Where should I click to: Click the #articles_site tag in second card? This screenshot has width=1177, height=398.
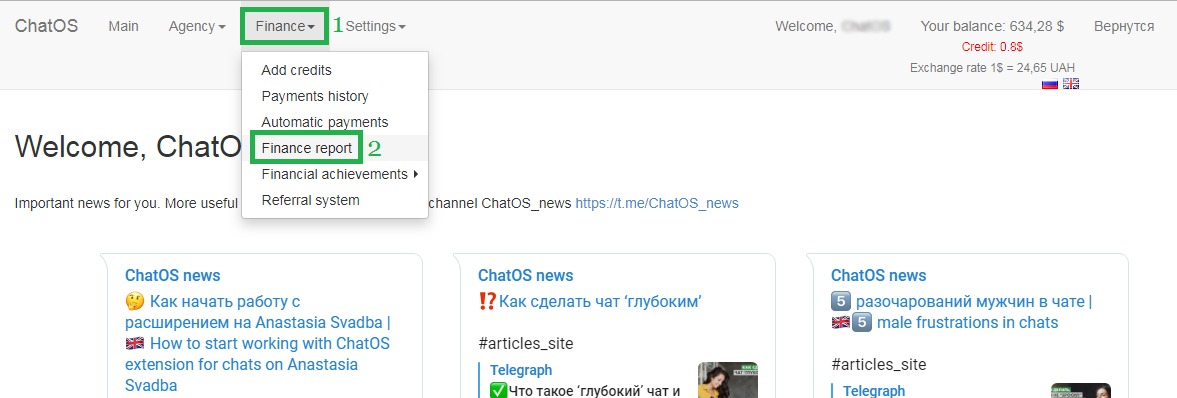click(x=525, y=344)
